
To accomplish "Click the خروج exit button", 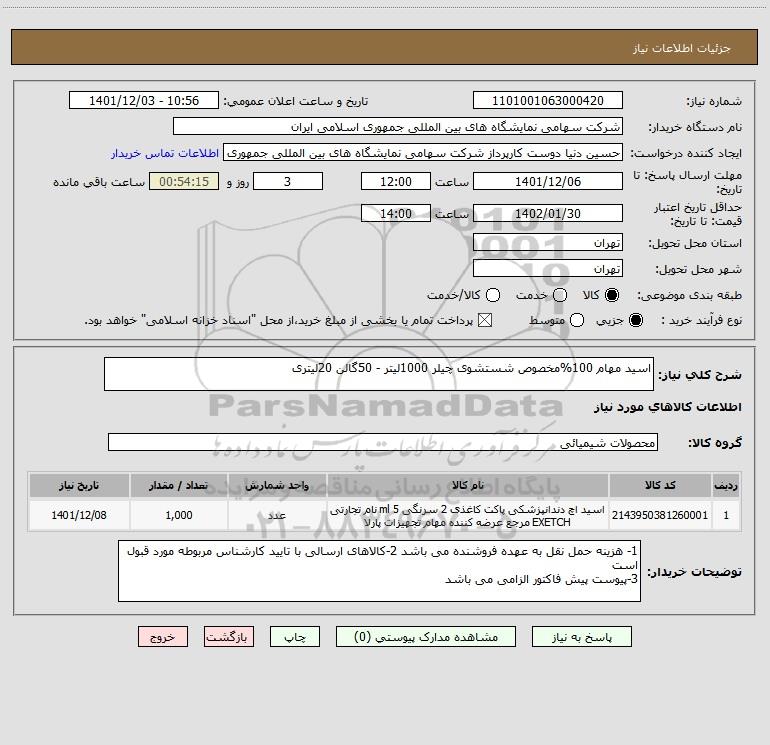I will click(163, 637).
